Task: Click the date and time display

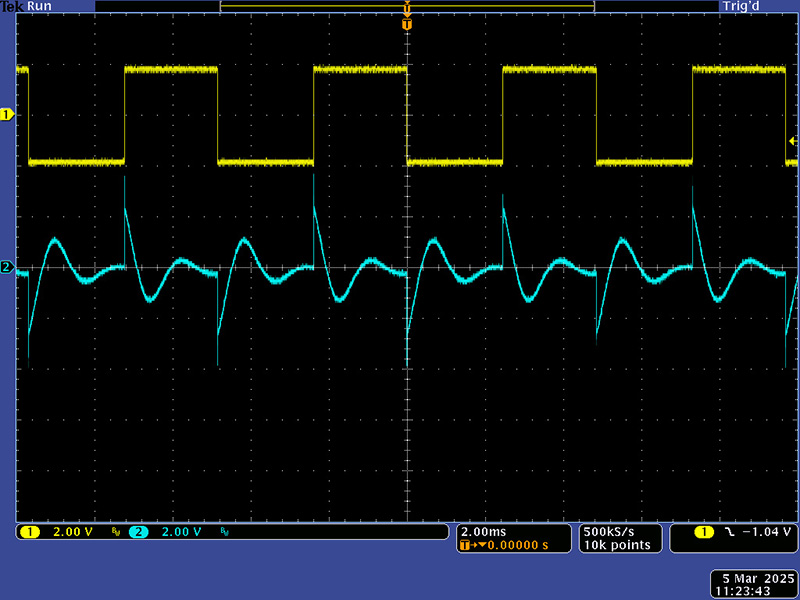Action: pos(752,585)
